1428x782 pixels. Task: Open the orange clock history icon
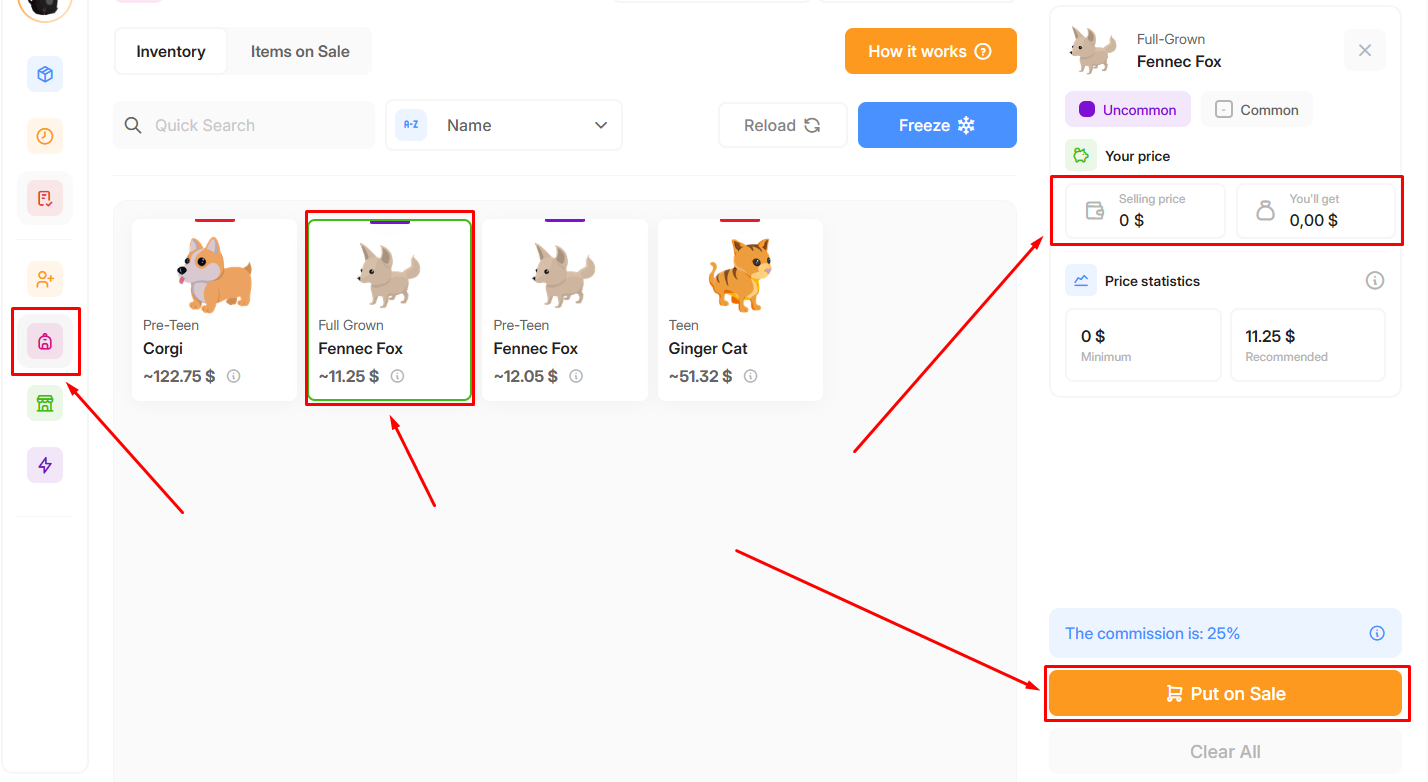coord(45,136)
